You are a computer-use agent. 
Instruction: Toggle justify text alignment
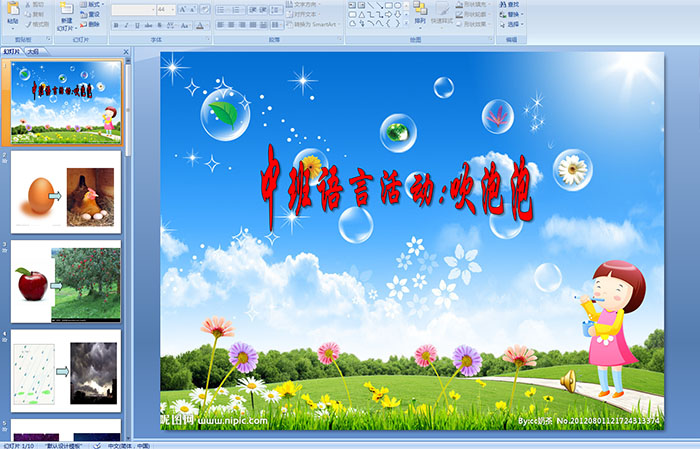tap(253, 25)
